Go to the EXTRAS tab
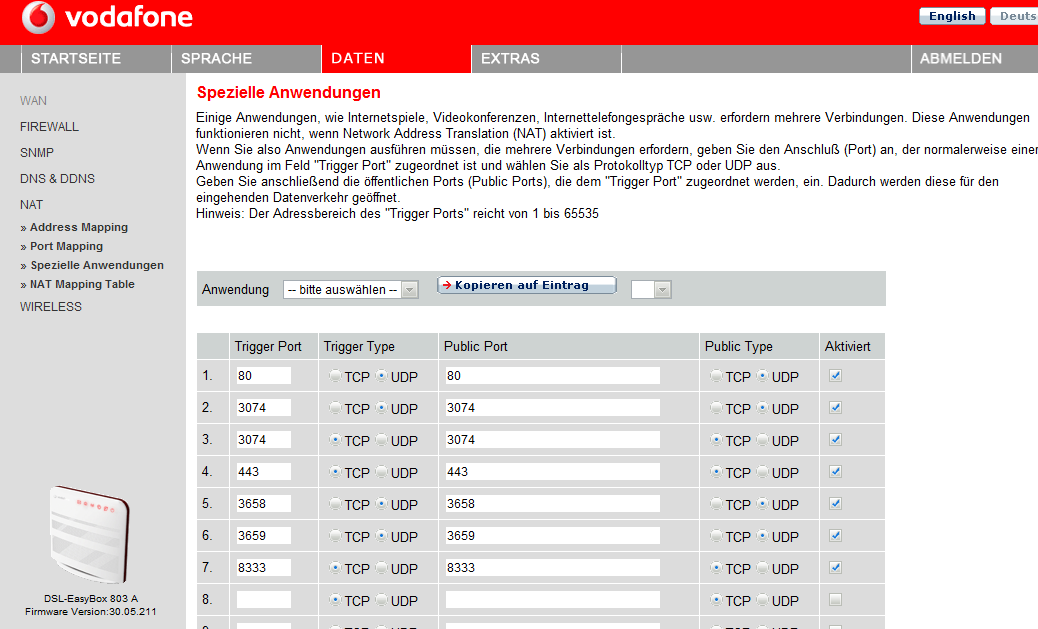The image size is (1038, 629). click(510, 59)
